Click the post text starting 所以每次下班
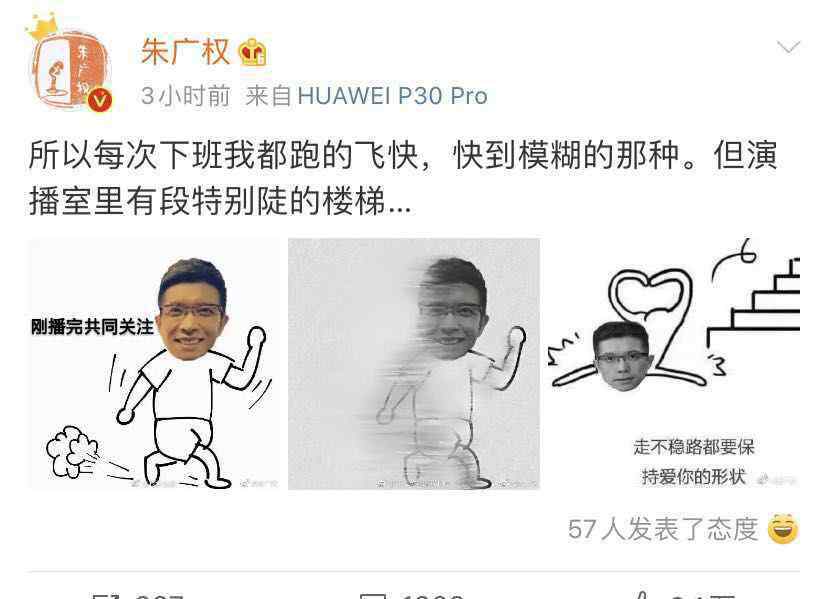The width and height of the screenshot is (828, 599). 402,178
